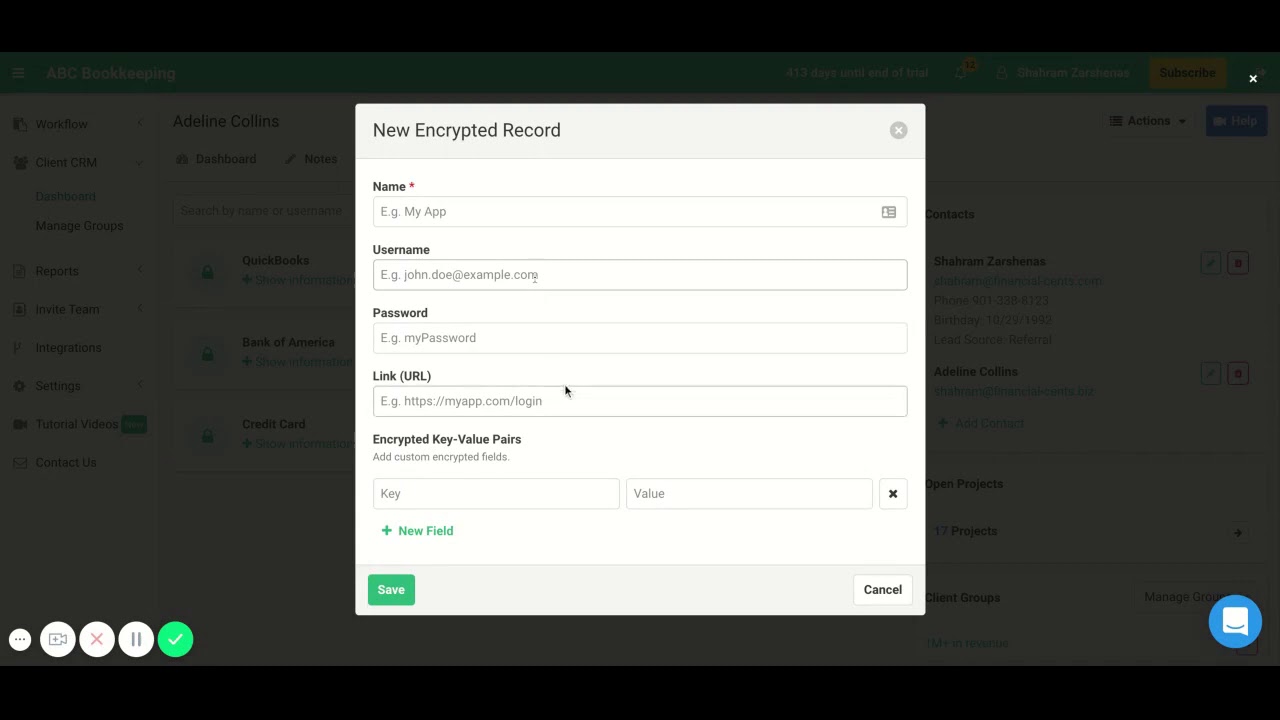This screenshot has width=1280, height=720.
Task: Click the Manage Groups button in Client Groups
Action: 1188,597
